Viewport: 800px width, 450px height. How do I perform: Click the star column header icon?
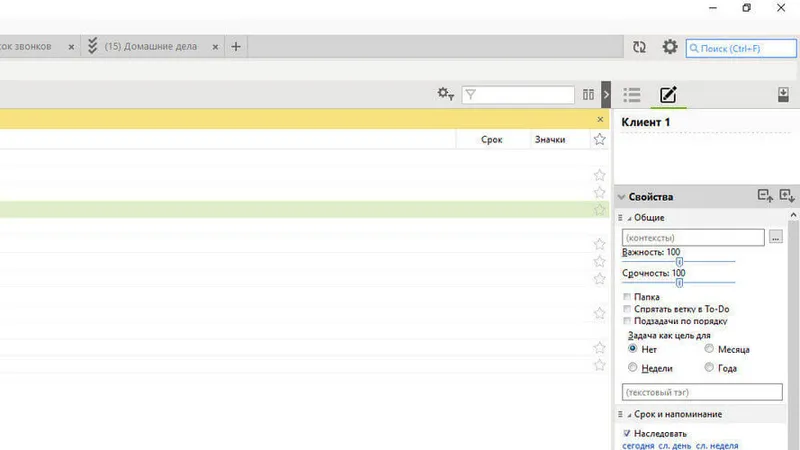point(599,139)
